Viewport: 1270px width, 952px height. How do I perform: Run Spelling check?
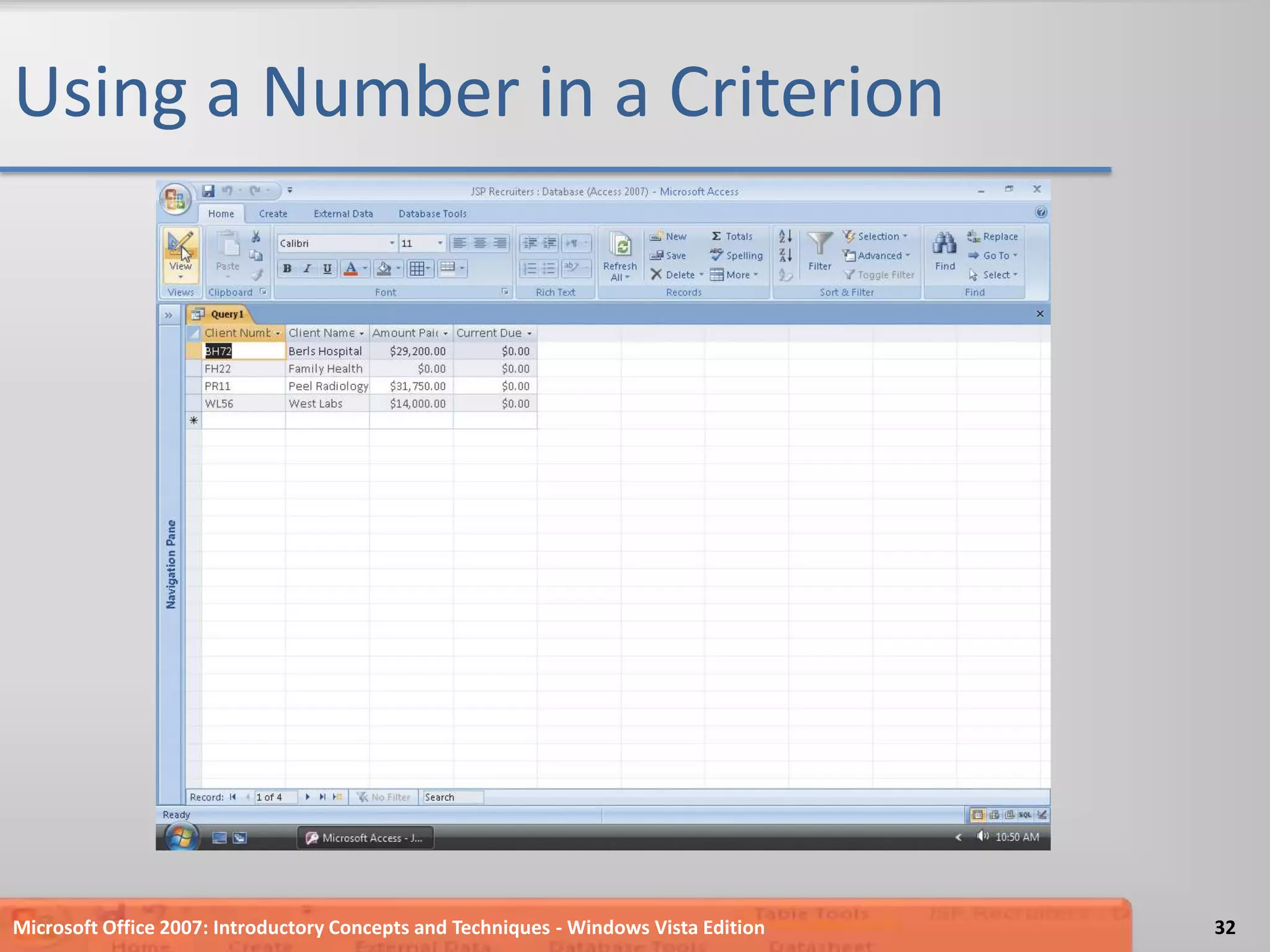coord(736,255)
